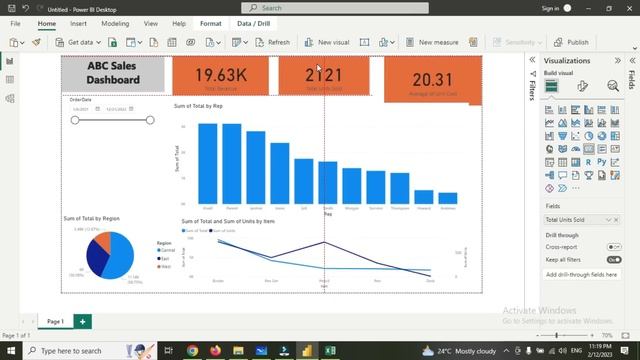Image resolution: width=640 pixels, height=360 pixels.
Task: Add a new report page
Action: tap(82, 321)
